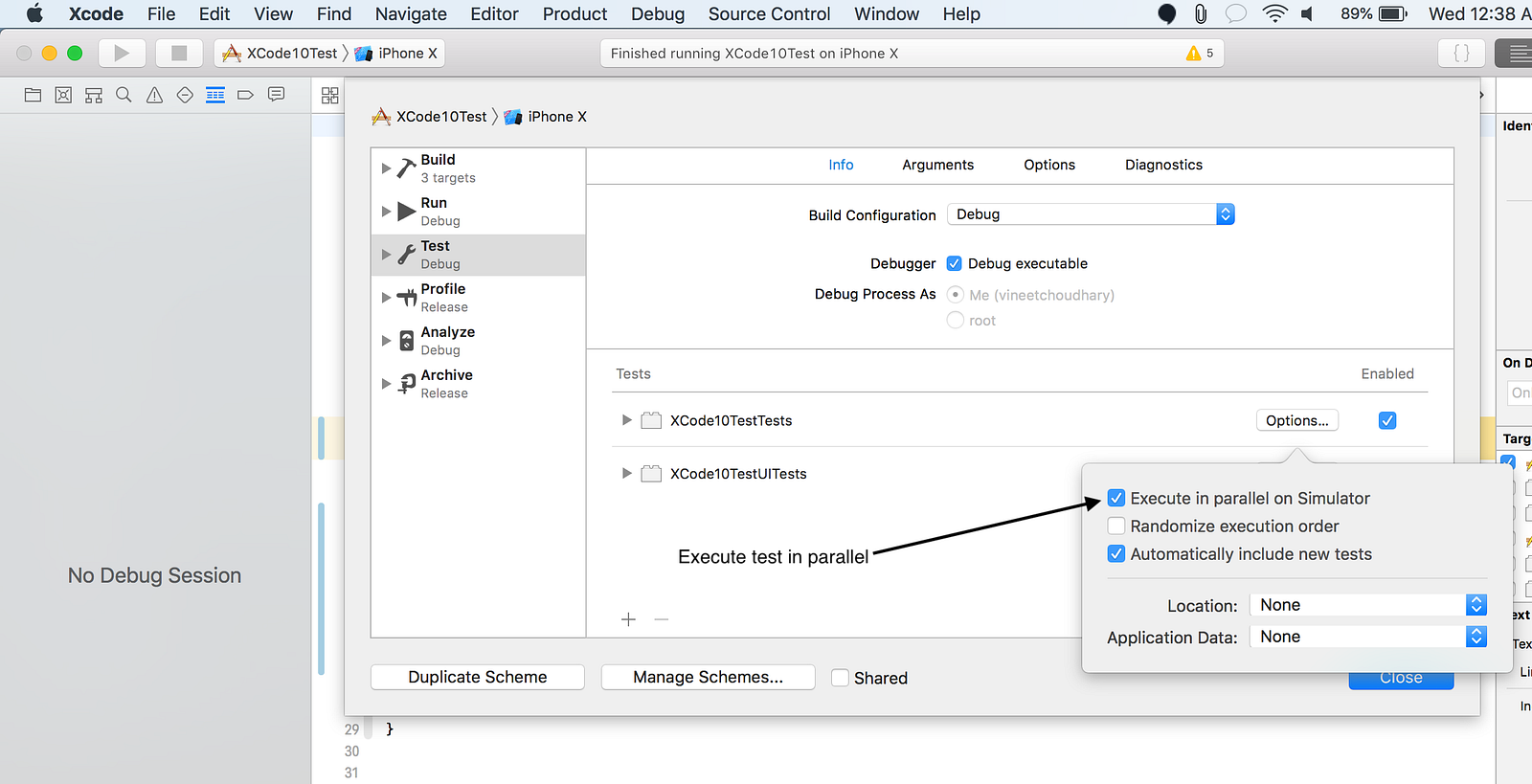Open the Find navigator magnifier icon
The width and height of the screenshot is (1532, 784).
(x=124, y=95)
